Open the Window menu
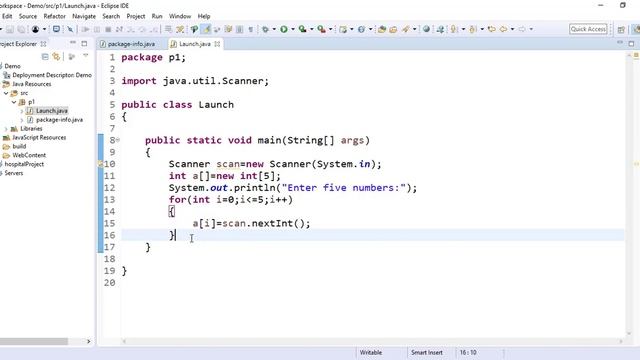 point(180,16)
